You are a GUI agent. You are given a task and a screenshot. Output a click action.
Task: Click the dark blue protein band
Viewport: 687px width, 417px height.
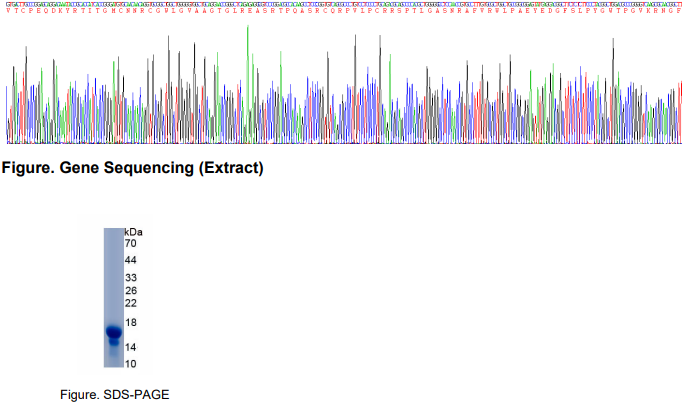[113, 331]
